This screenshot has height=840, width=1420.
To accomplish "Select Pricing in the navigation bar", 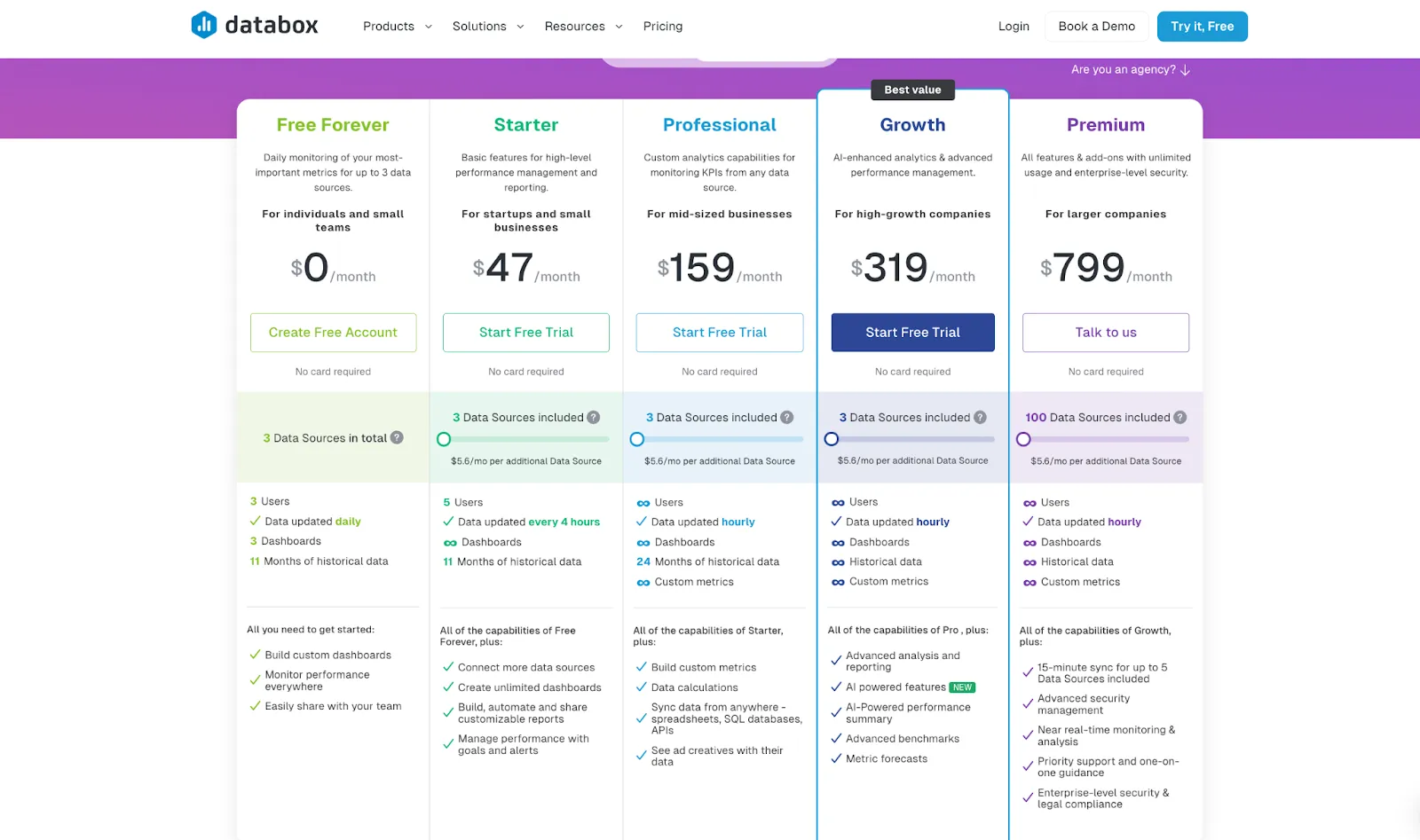I will pos(662,26).
